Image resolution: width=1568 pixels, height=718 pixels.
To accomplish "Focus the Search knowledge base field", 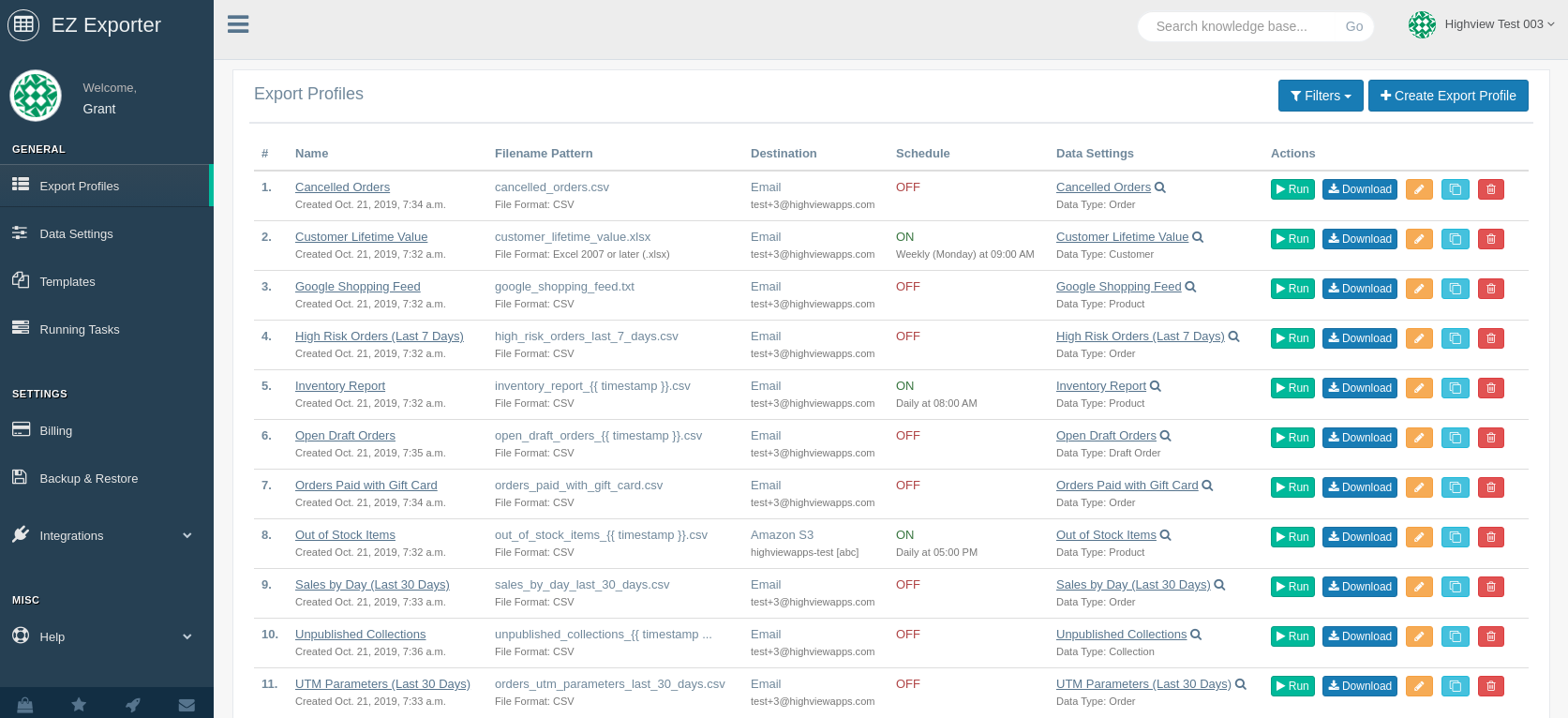I will coord(1239,26).
